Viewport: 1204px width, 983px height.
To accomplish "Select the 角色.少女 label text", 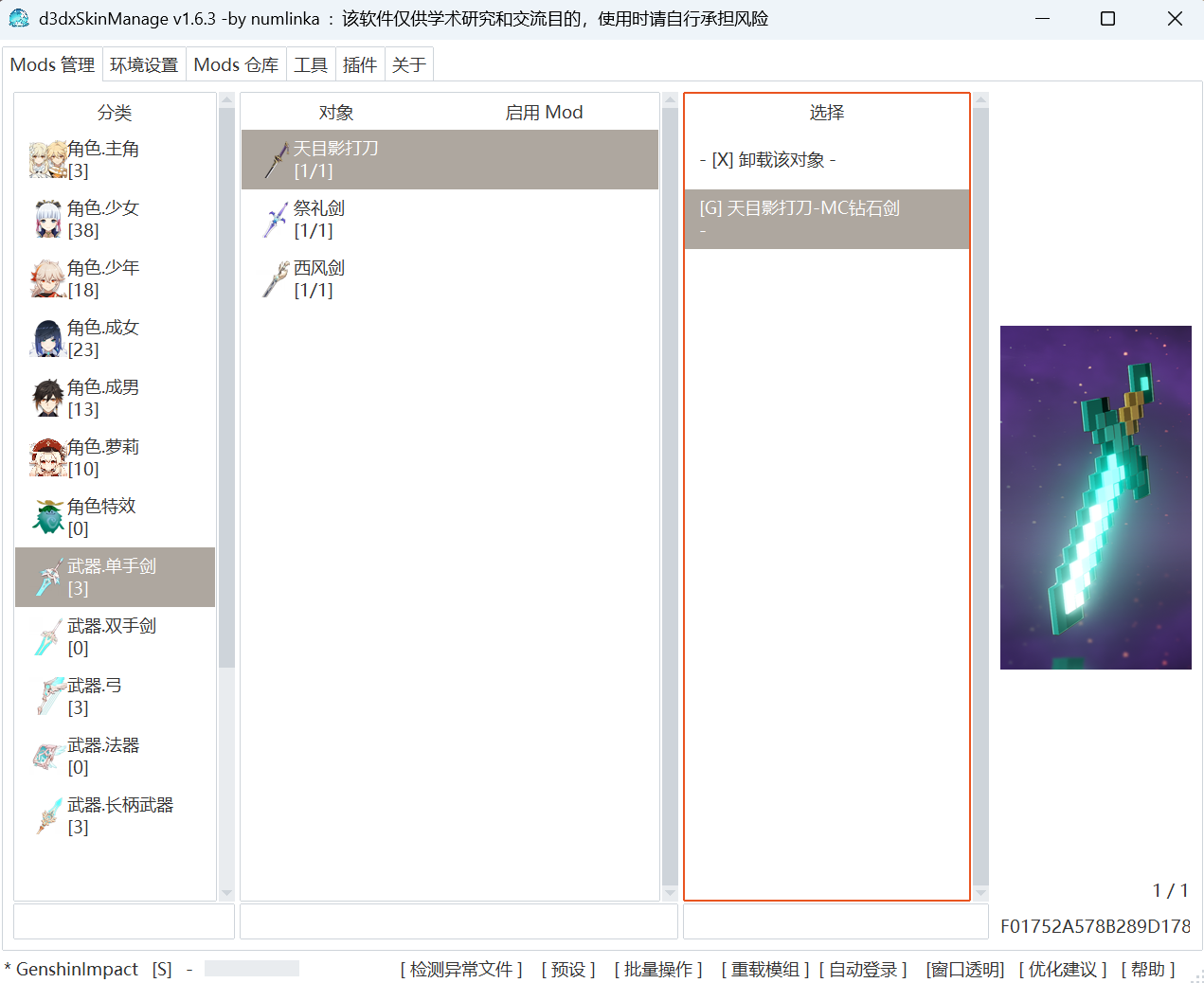I will 103,208.
